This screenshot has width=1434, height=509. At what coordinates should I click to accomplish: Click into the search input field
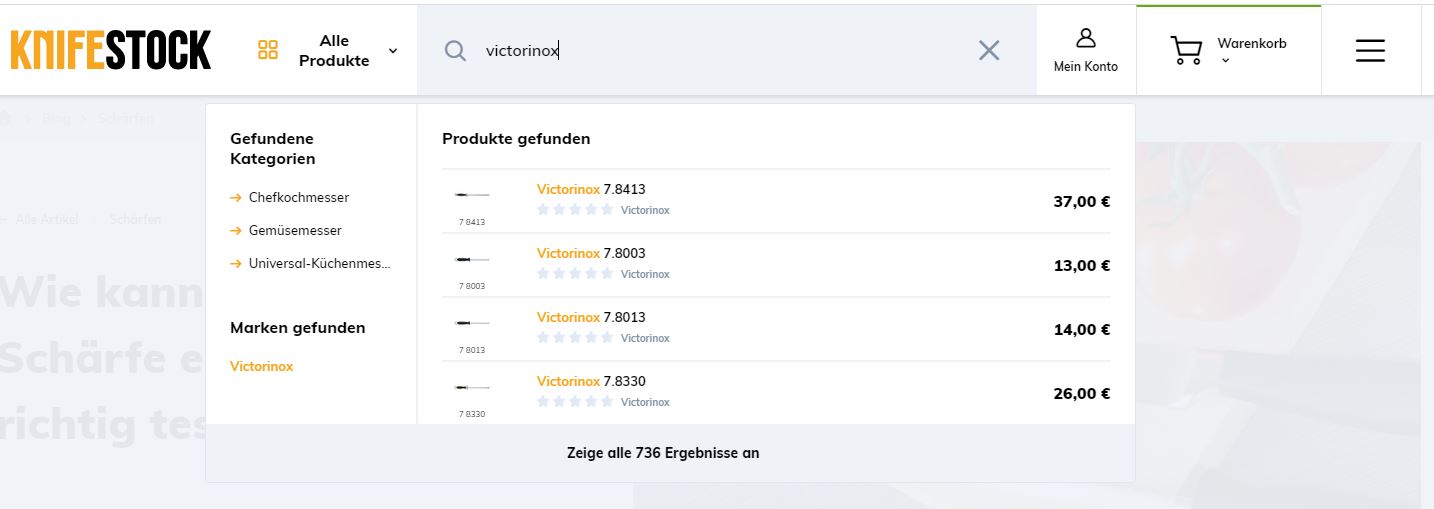click(x=720, y=51)
